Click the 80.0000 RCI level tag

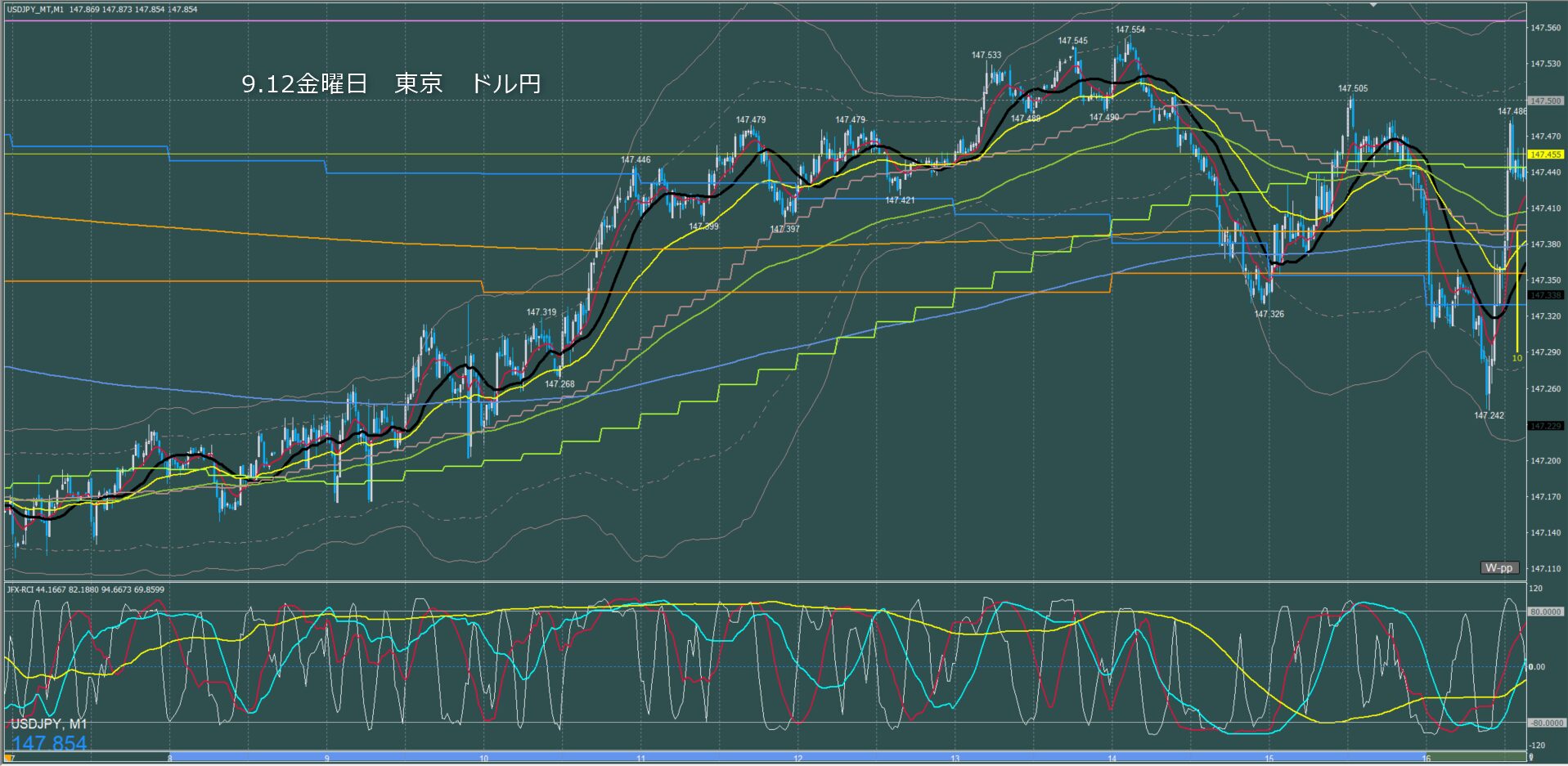1545,611
